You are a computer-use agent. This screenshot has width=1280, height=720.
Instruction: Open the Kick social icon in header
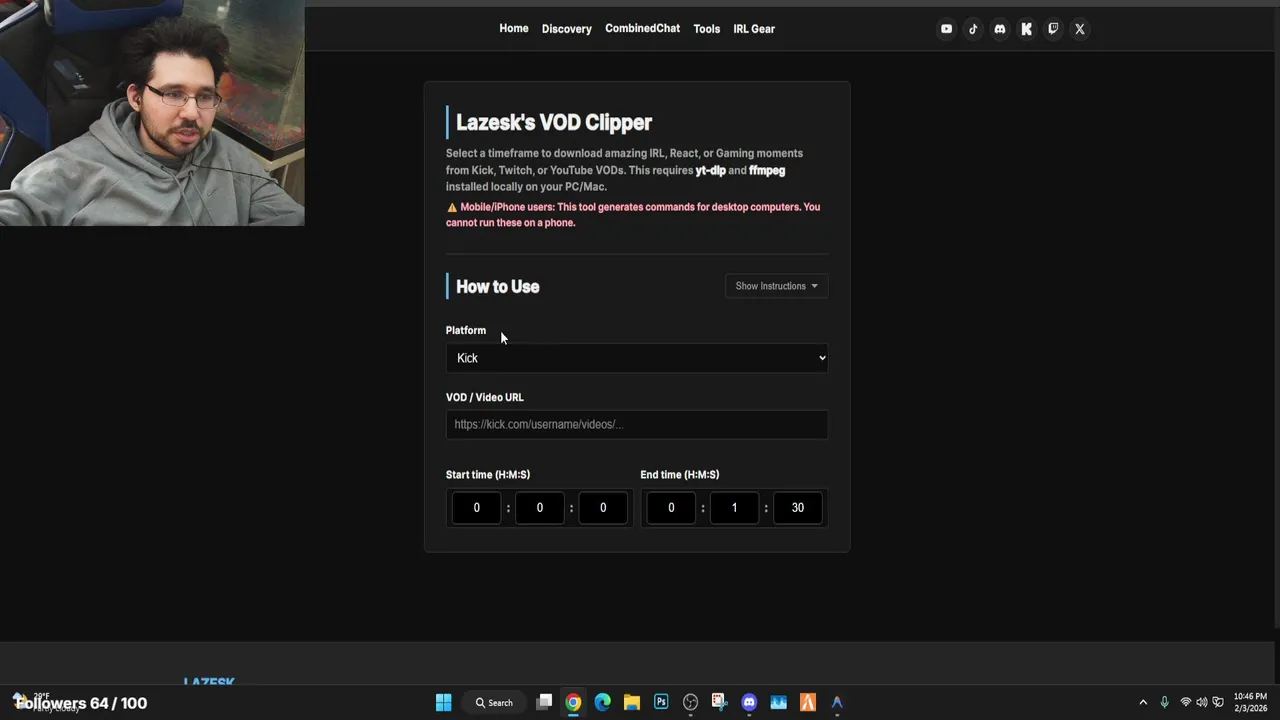(x=1026, y=29)
